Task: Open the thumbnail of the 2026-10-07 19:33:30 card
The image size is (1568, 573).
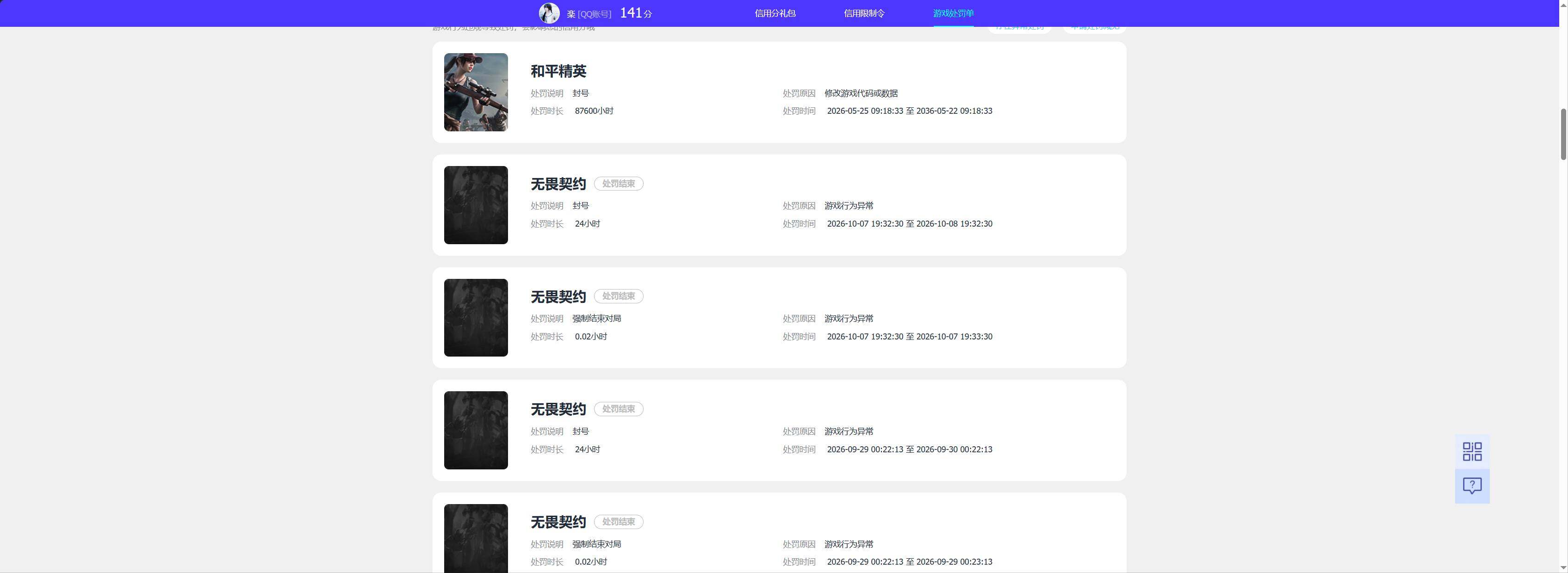Action: (475, 318)
